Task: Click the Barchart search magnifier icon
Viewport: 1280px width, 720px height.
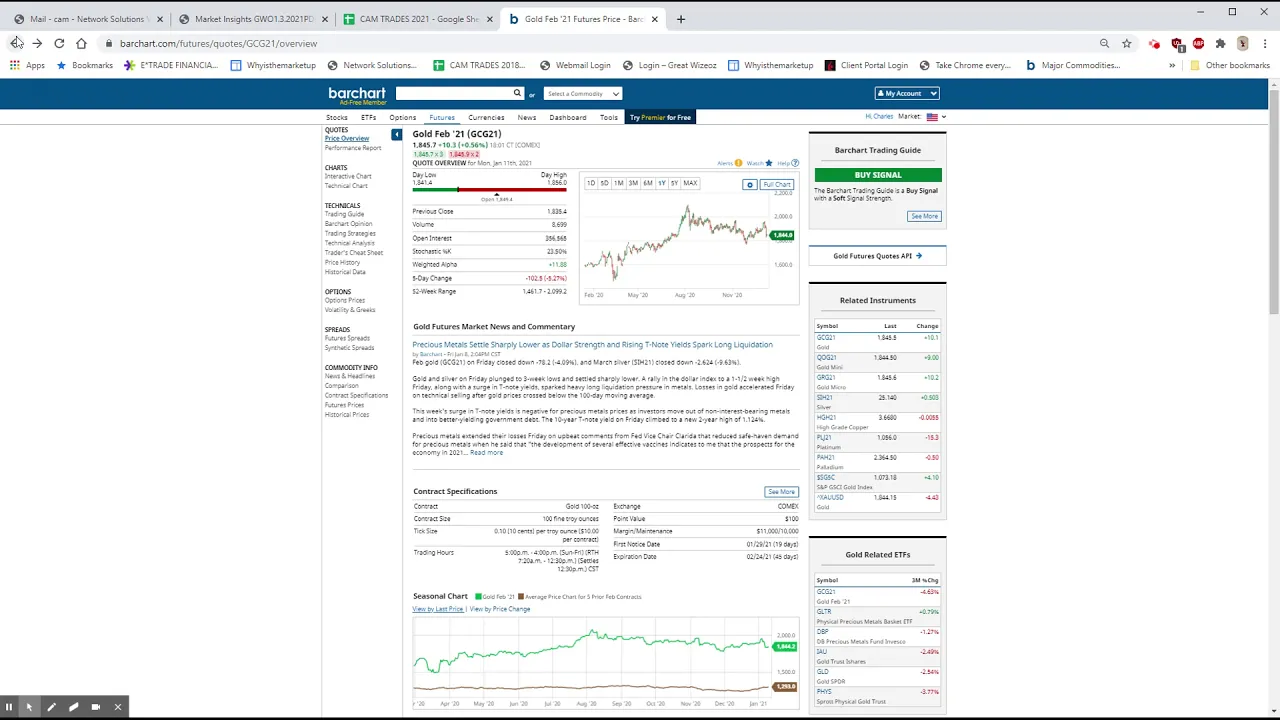Action: 517,93
